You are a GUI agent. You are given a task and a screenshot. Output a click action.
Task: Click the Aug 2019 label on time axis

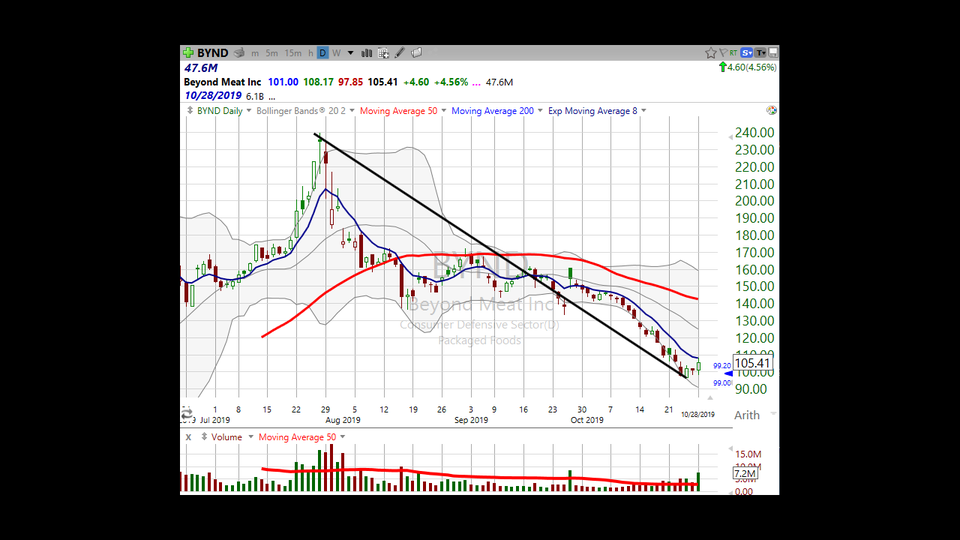(x=343, y=420)
